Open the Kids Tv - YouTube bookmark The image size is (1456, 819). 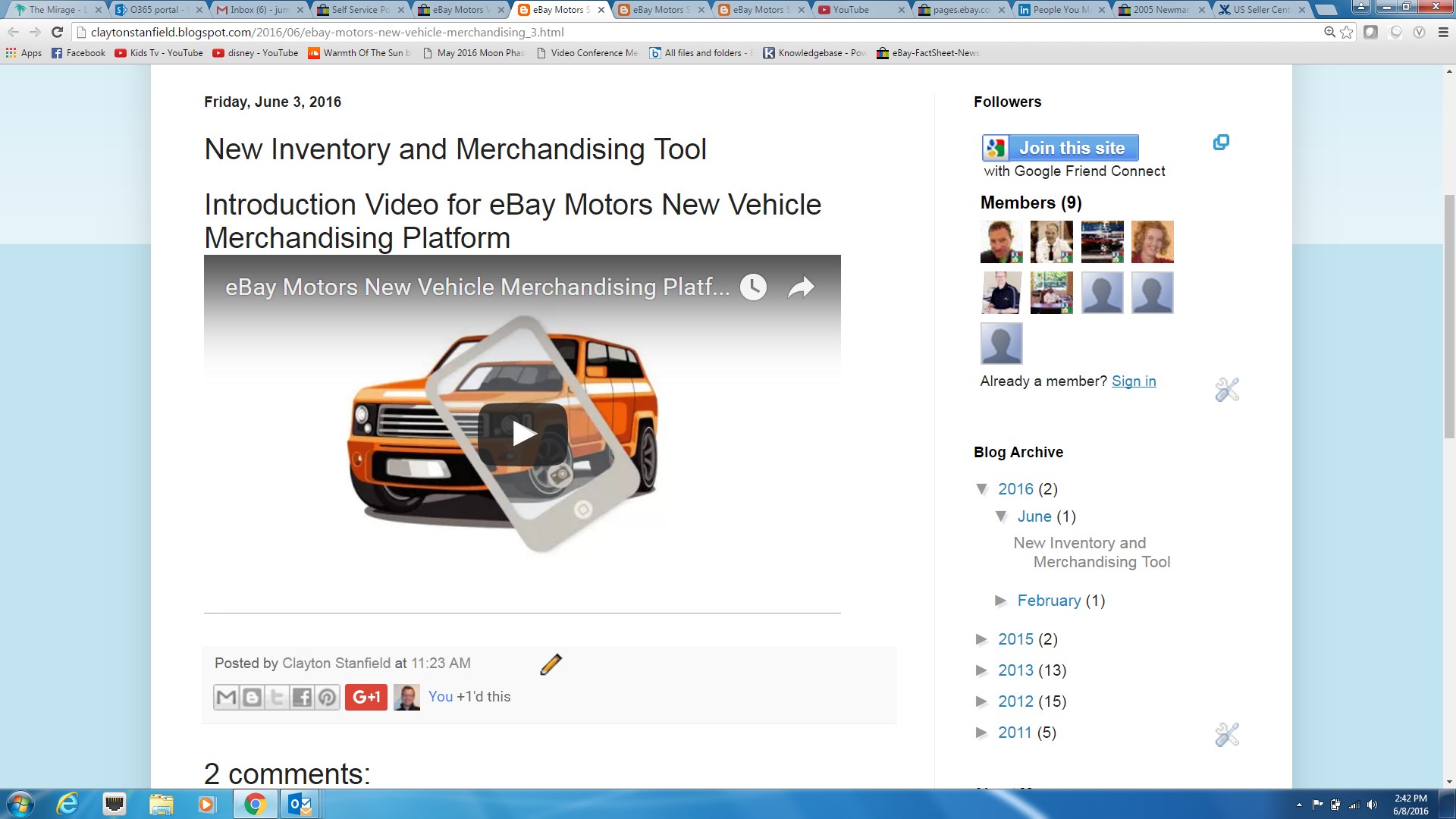(158, 53)
